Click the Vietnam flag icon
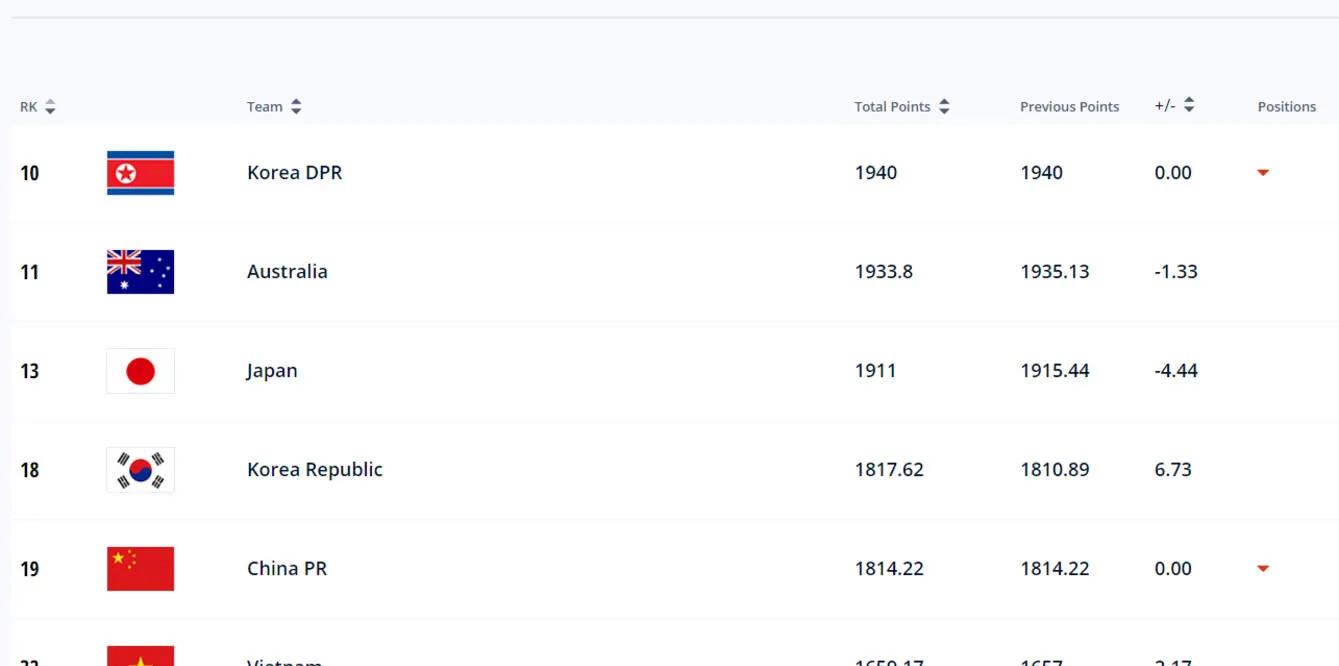 (x=140, y=657)
